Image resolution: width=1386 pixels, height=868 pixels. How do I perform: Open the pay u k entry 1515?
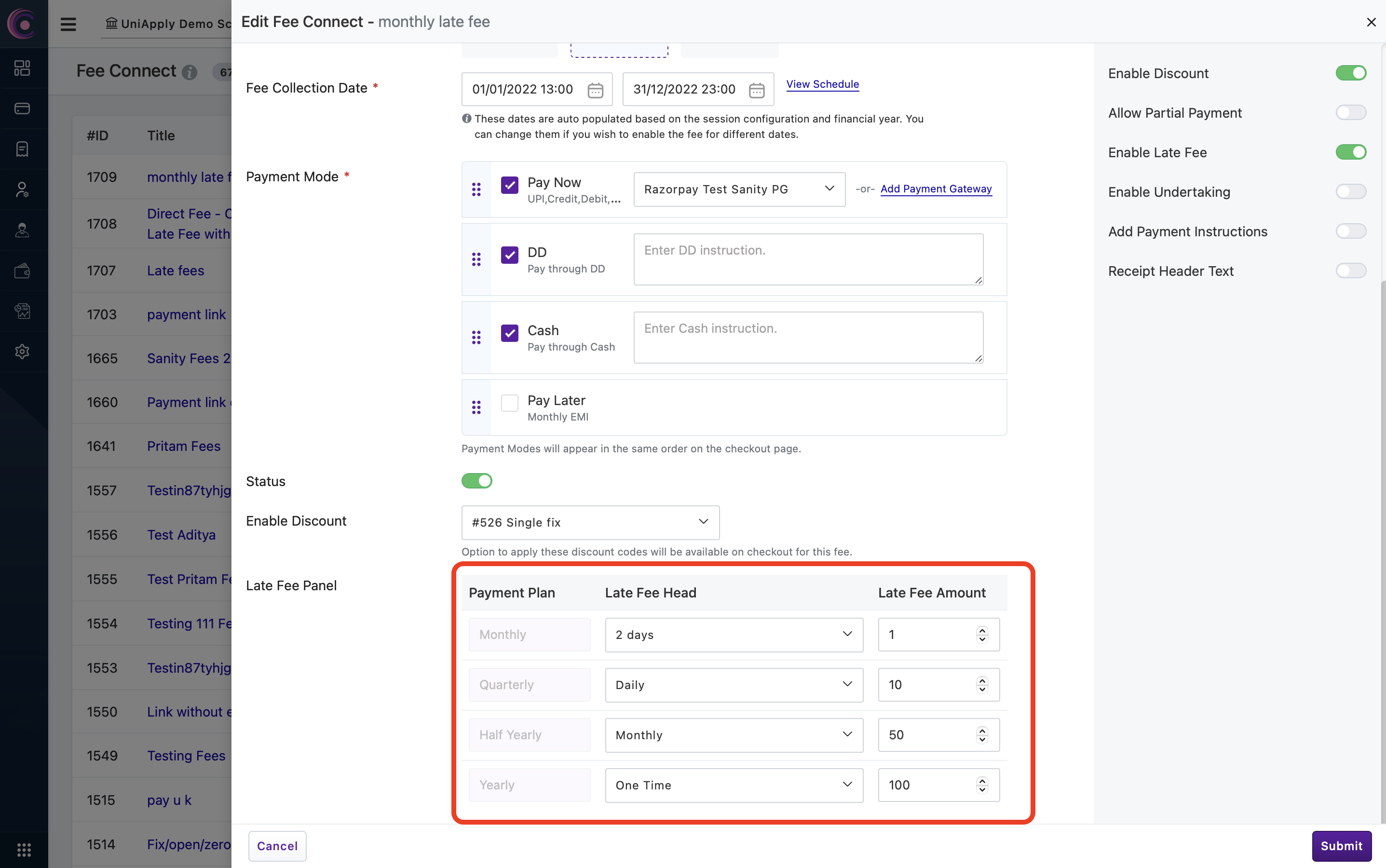click(x=169, y=800)
